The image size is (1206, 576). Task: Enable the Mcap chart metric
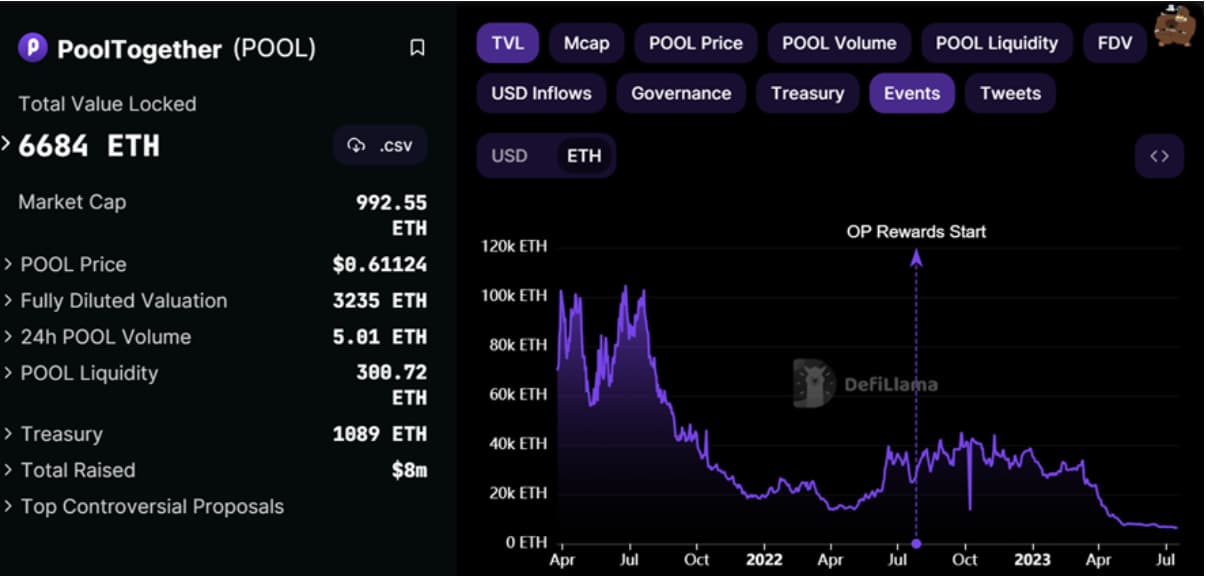pyautogui.click(x=587, y=43)
